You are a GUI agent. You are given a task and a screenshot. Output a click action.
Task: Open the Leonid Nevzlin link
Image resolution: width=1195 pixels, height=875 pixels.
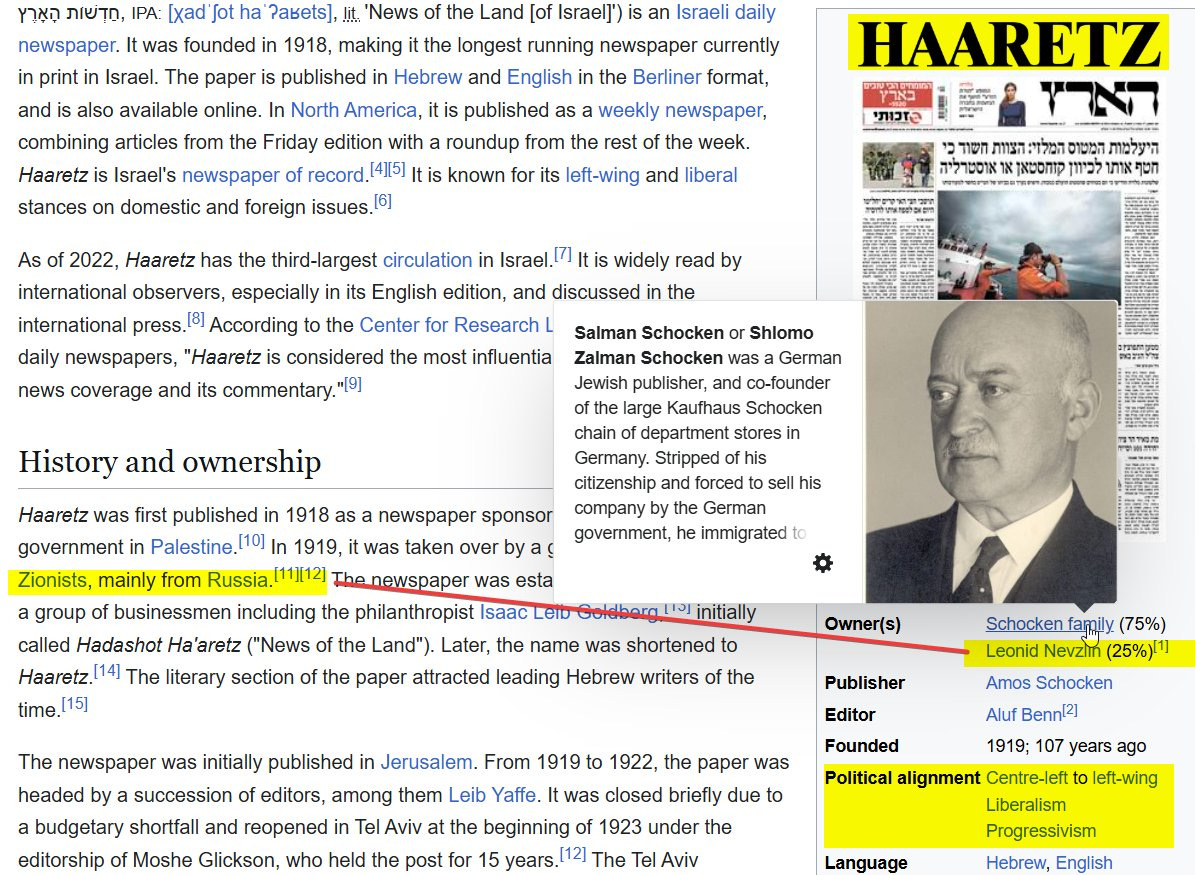point(1043,651)
